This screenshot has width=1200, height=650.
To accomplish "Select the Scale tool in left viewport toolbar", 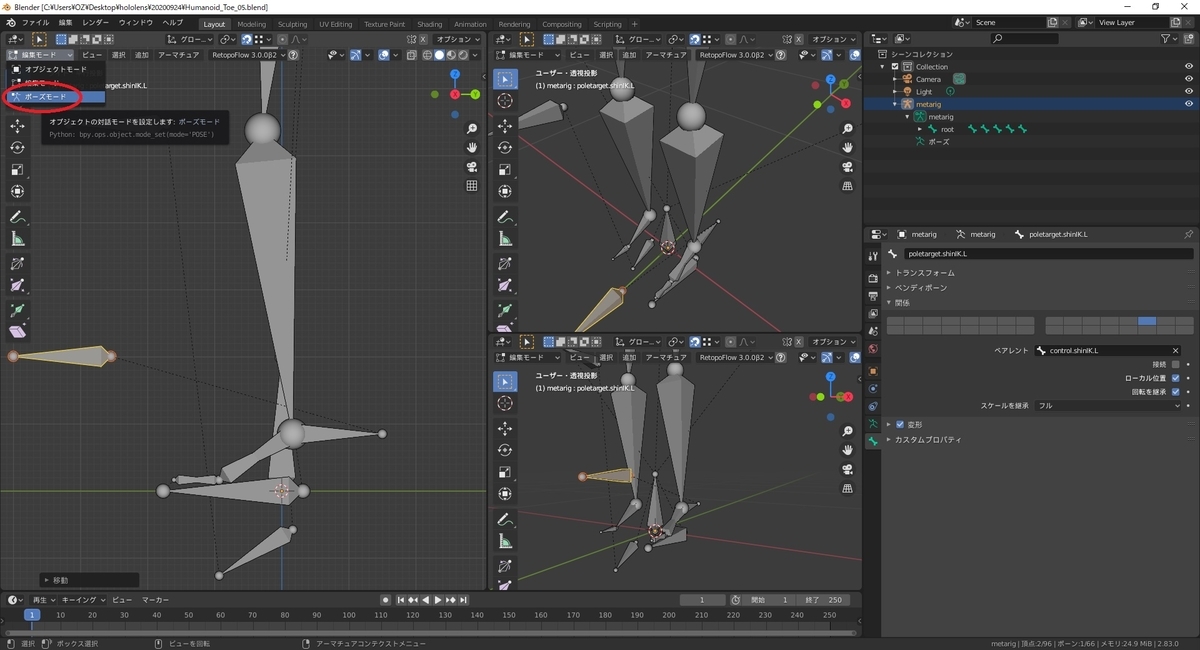I will [18, 170].
